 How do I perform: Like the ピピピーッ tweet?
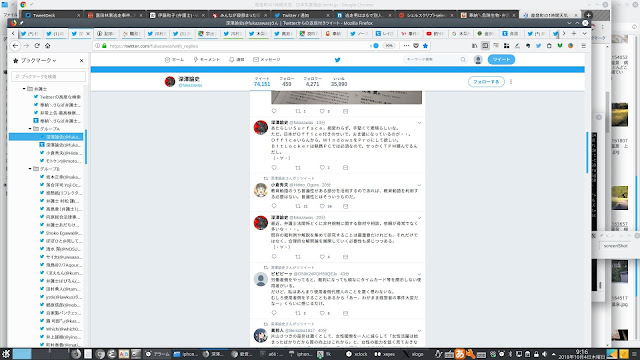(x=322, y=313)
